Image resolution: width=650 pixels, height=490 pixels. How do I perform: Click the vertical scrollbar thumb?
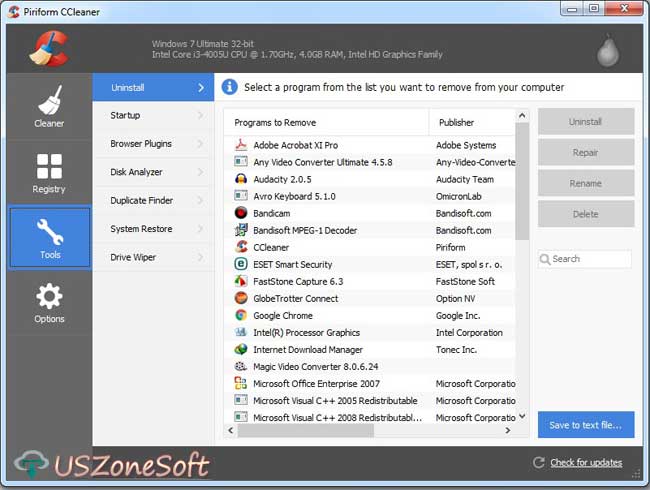pyautogui.click(x=522, y=181)
